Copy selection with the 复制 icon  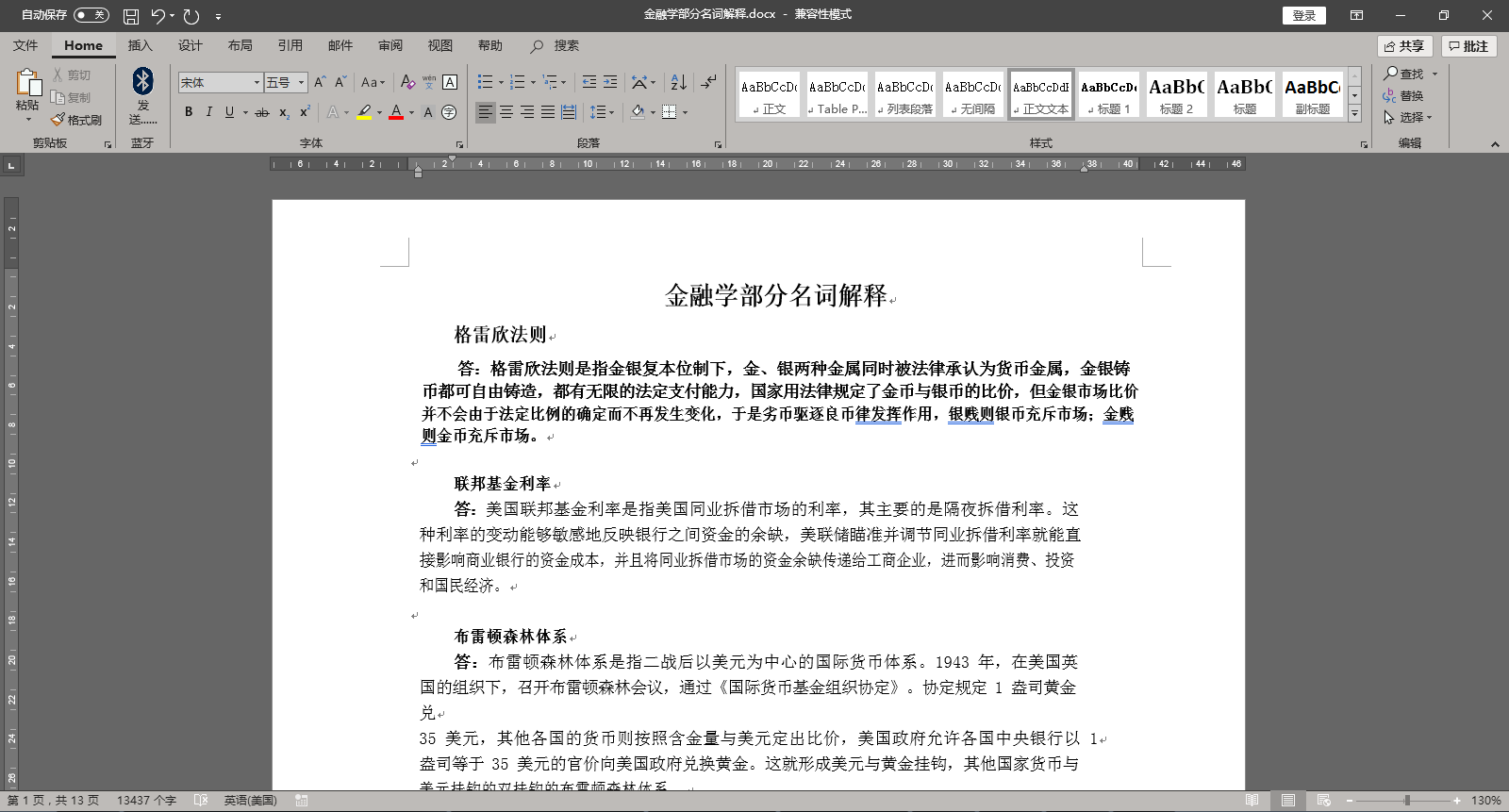pyautogui.click(x=72, y=98)
